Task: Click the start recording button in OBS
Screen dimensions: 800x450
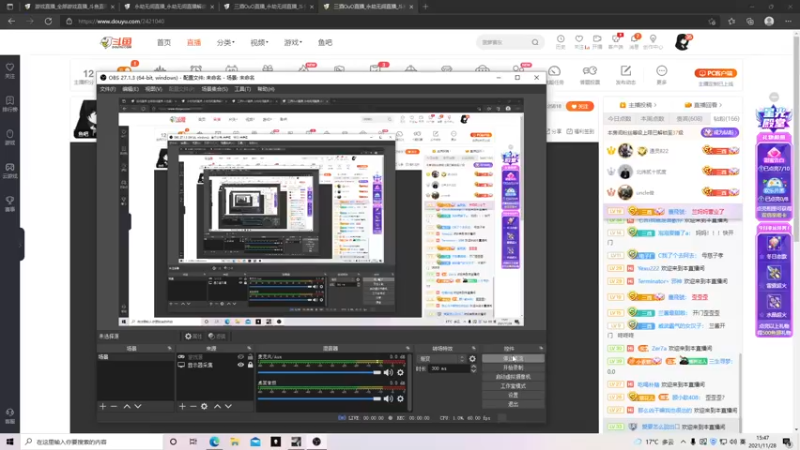Action: tap(513, 368)
